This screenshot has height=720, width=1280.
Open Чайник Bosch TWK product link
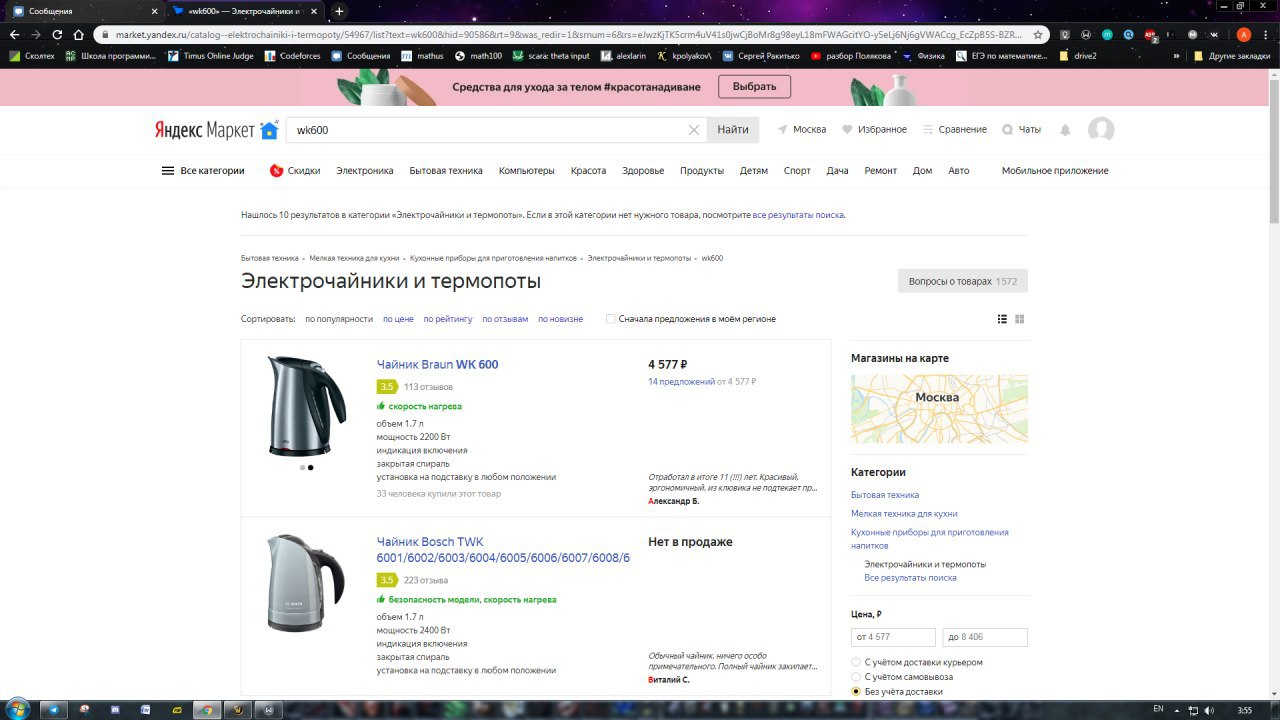pos(503,550)
